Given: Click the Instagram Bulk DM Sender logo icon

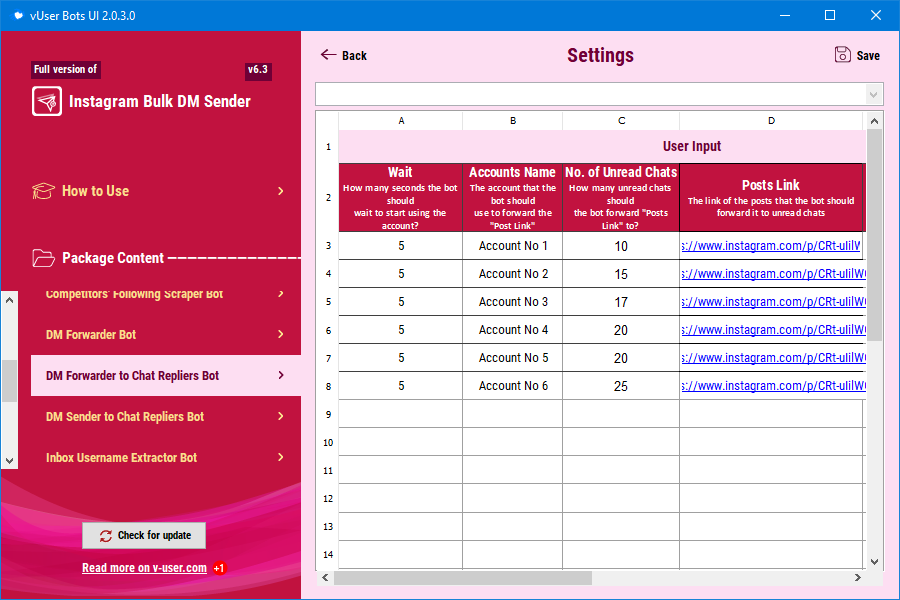Looking at the screenshot, I should tap(47, 101).
